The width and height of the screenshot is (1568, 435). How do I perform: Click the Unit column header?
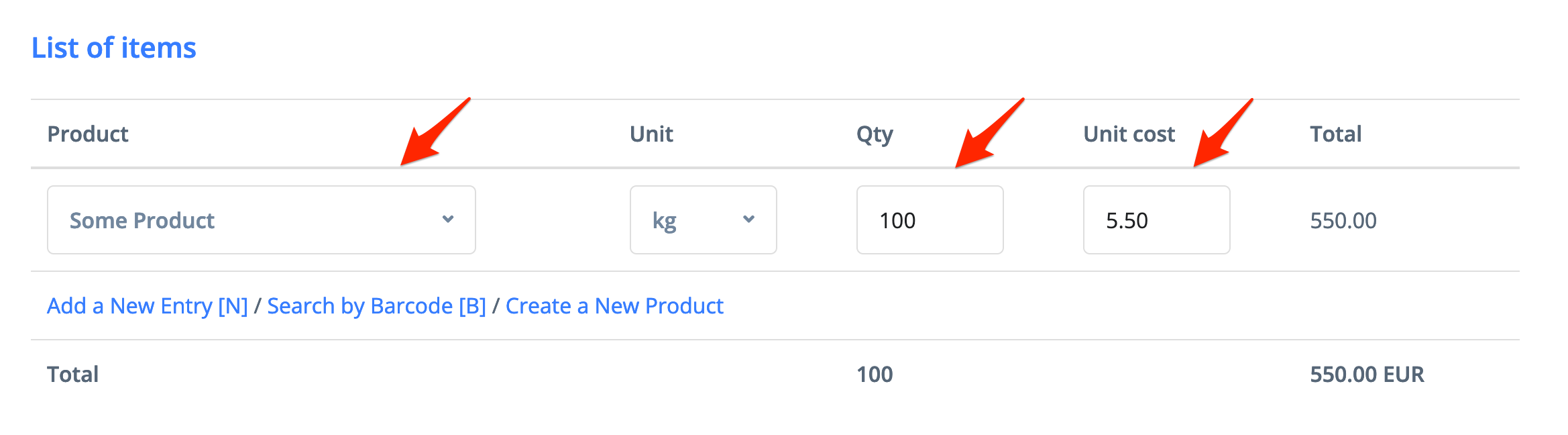coord(651,134)
